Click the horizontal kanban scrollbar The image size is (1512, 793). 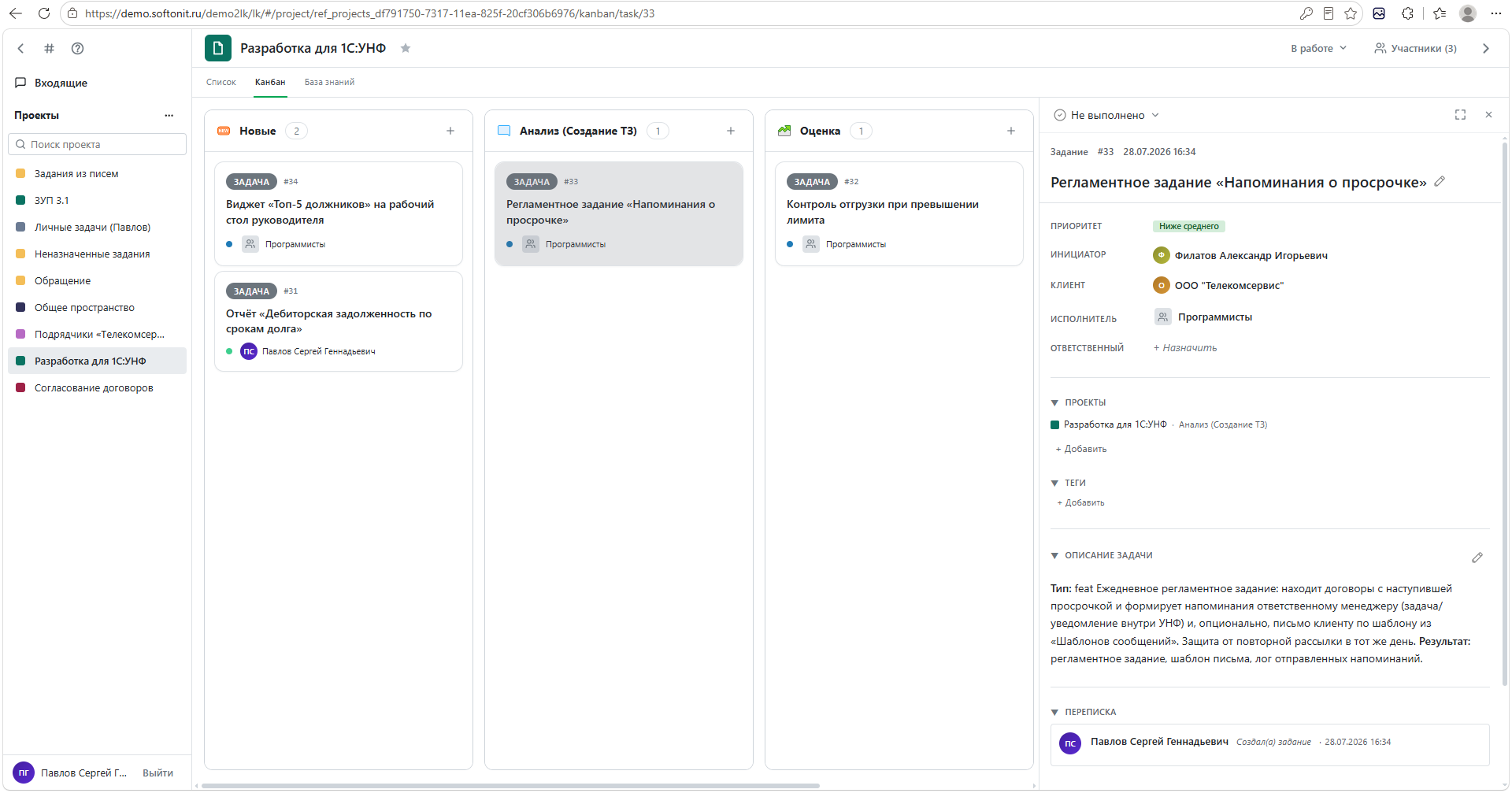click(x=510, y=785)
